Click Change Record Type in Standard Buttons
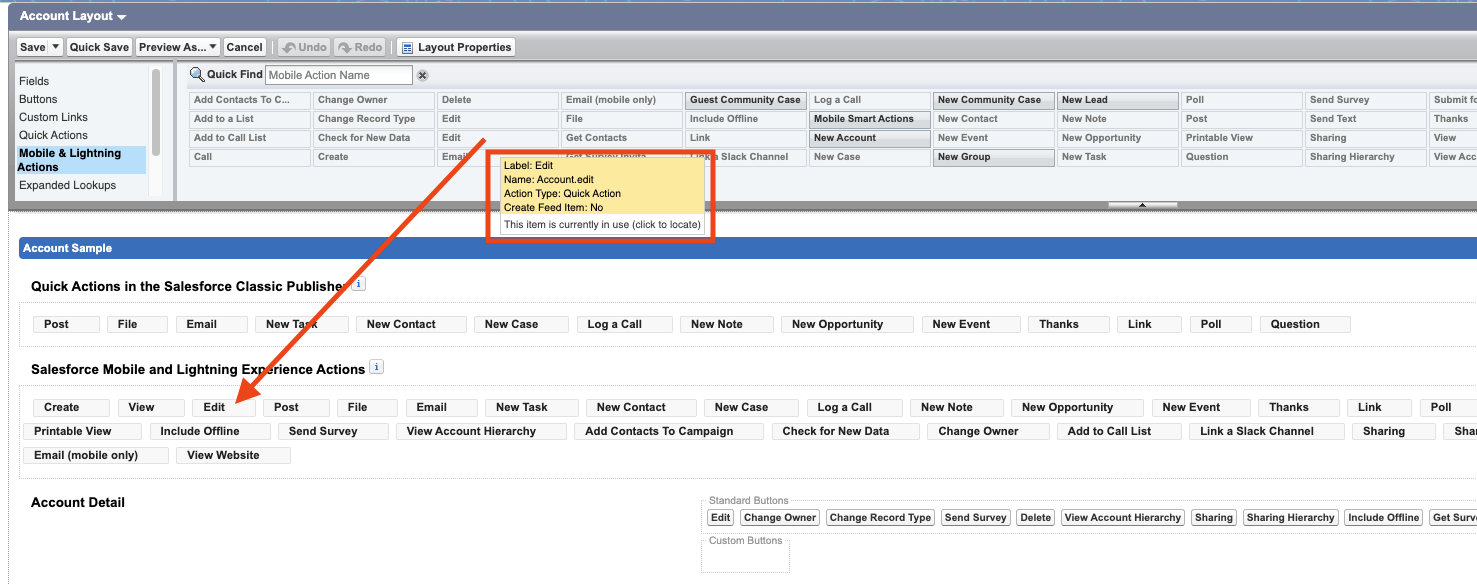 pos(880,517)
